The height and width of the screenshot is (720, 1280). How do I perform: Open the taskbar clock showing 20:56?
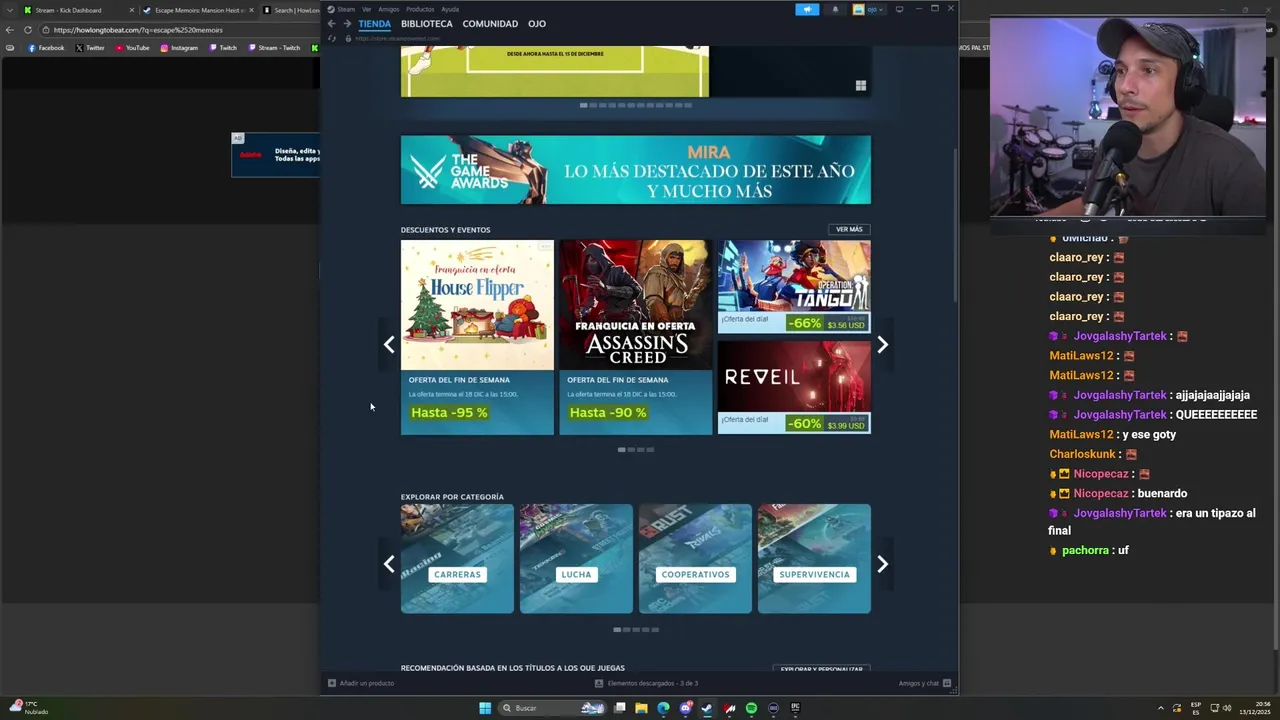click(1255, 708)
